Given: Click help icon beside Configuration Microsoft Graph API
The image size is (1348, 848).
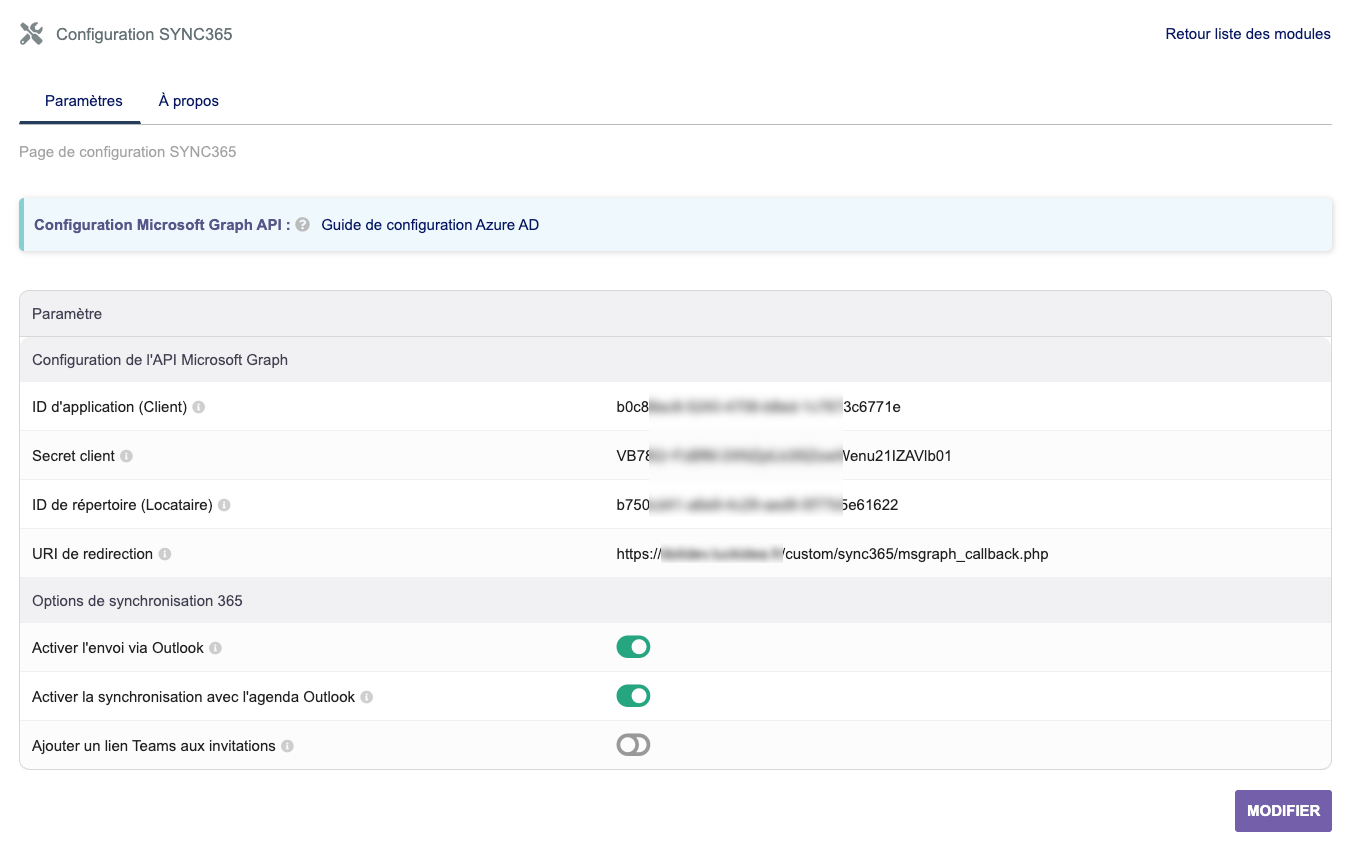Looking at the screenshot, I should click(302, 225).
